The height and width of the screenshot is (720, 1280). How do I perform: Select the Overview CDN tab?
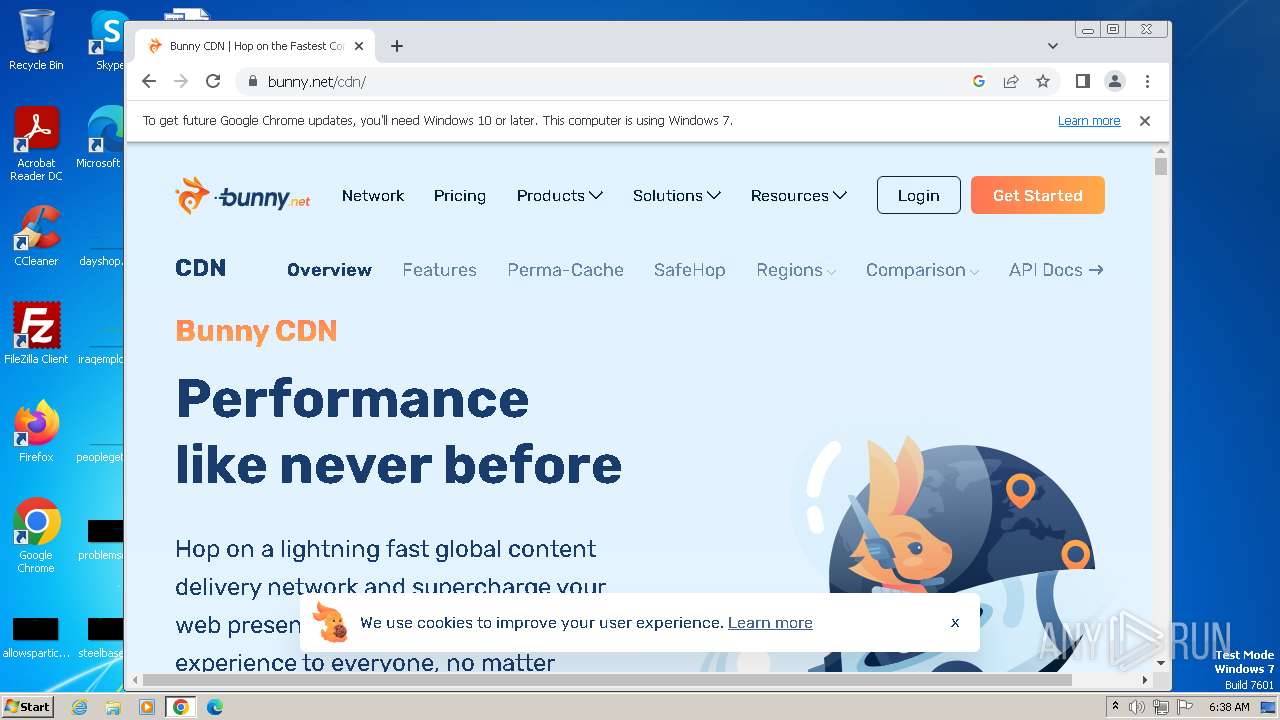point(329,270)
